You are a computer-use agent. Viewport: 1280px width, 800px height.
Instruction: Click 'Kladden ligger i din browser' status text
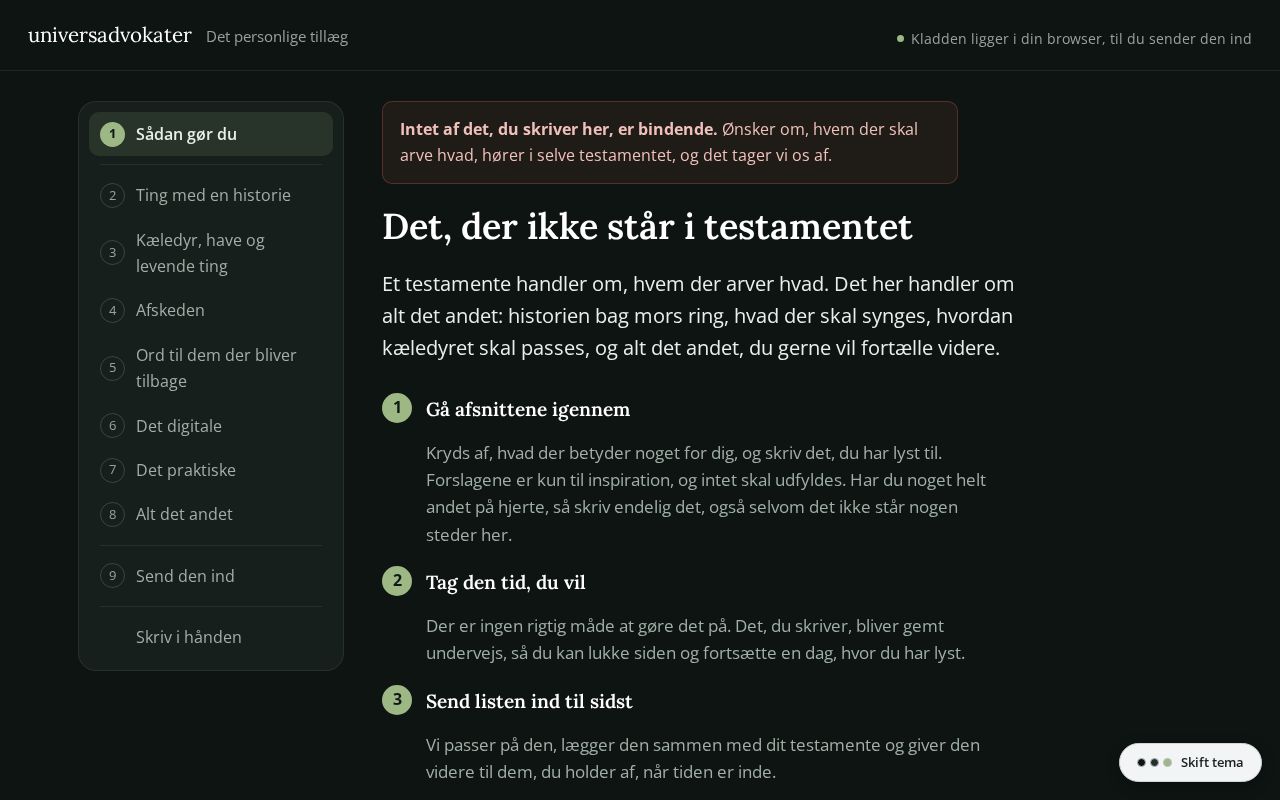(x=1081, y=39)
